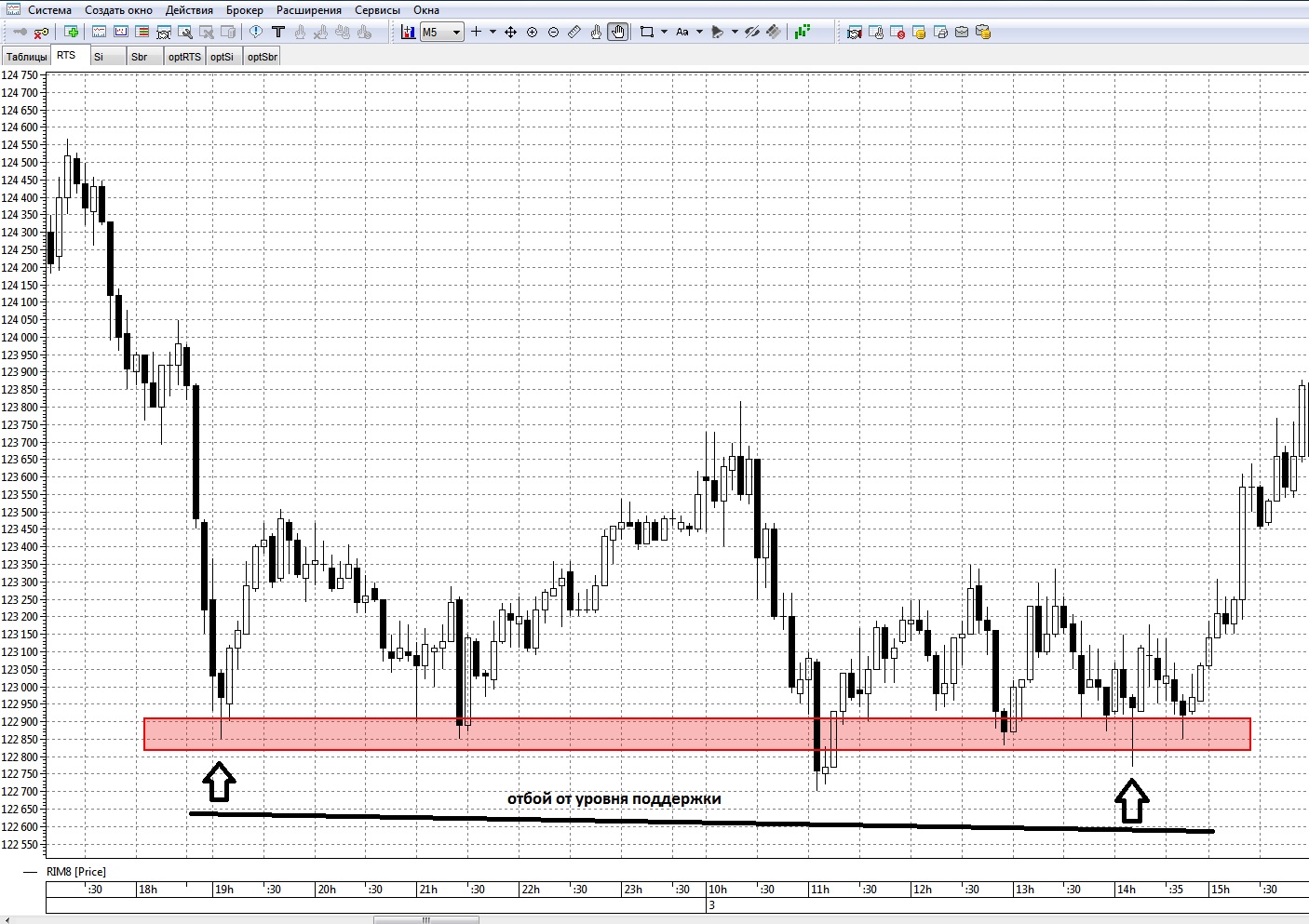The height and width of the screenshot is (924, 1309).
Task: Switch to the Sbr tab
Action: coord(146,57)
